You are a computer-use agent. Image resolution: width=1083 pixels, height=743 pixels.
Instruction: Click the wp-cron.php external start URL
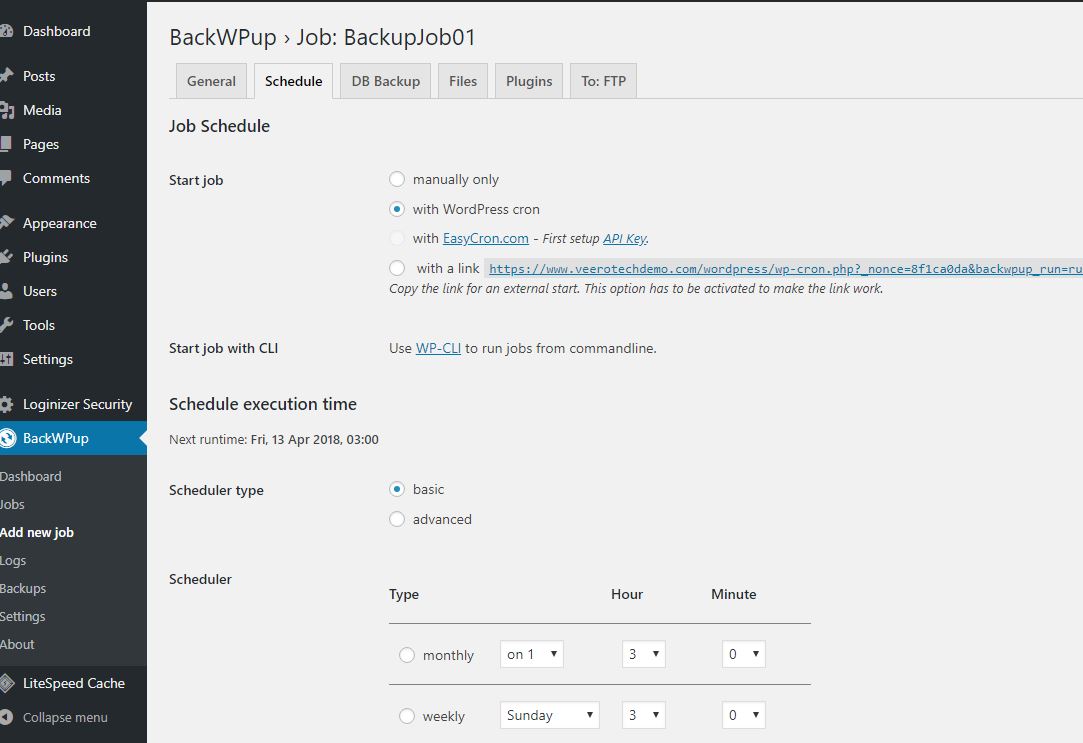[785, 269]
